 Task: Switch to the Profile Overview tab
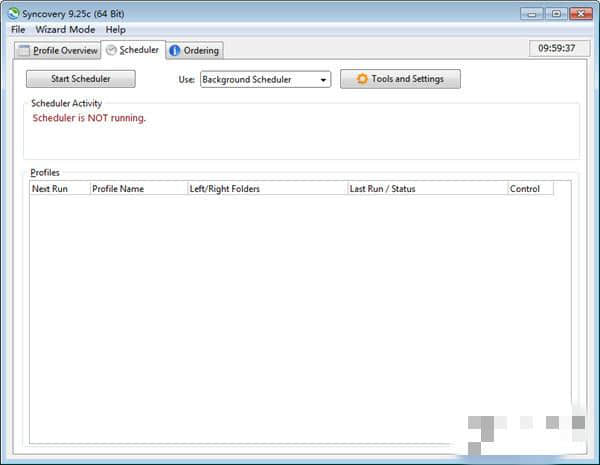click(58, 51)
